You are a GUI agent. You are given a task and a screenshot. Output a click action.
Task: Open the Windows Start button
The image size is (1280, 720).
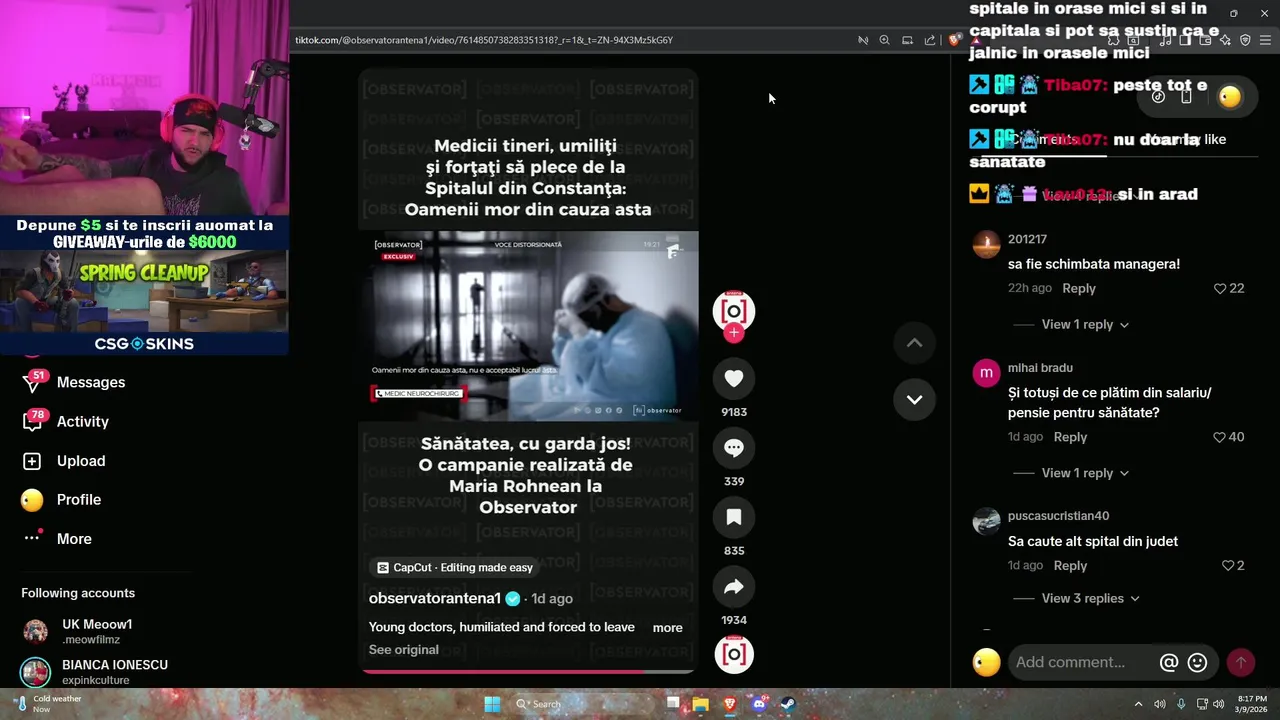(x=492, y=704)
